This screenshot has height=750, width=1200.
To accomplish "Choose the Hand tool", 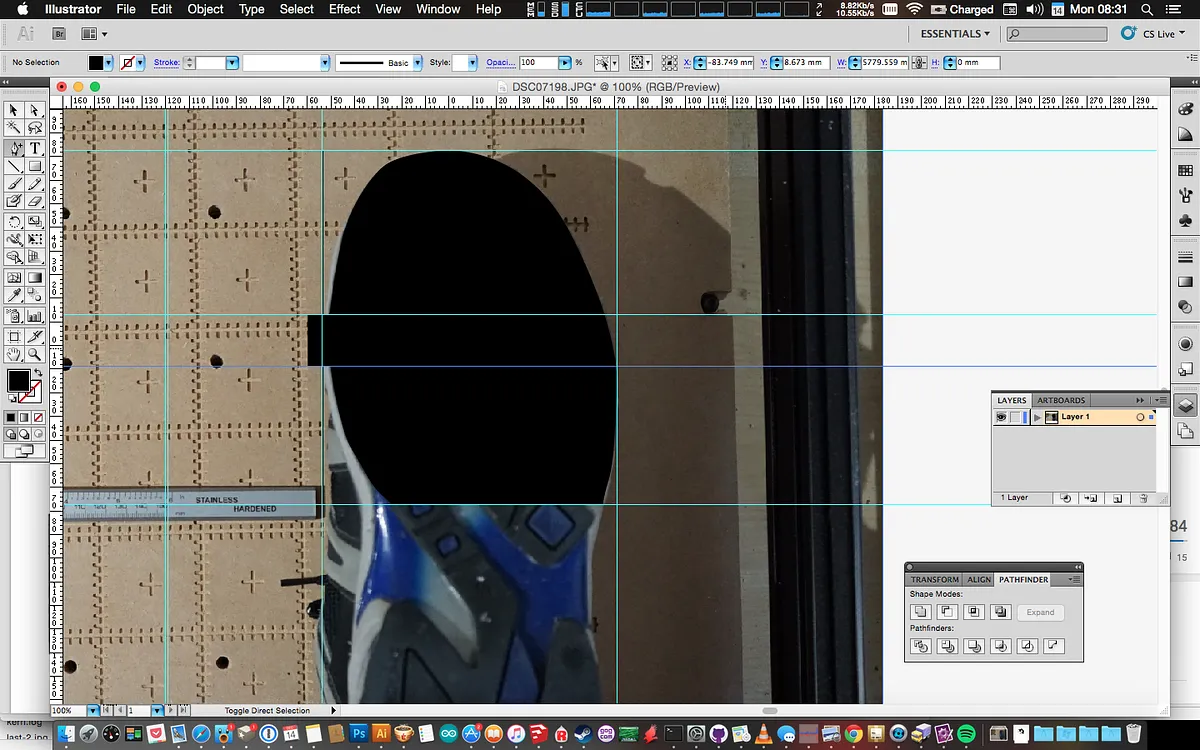I will 14,354.
